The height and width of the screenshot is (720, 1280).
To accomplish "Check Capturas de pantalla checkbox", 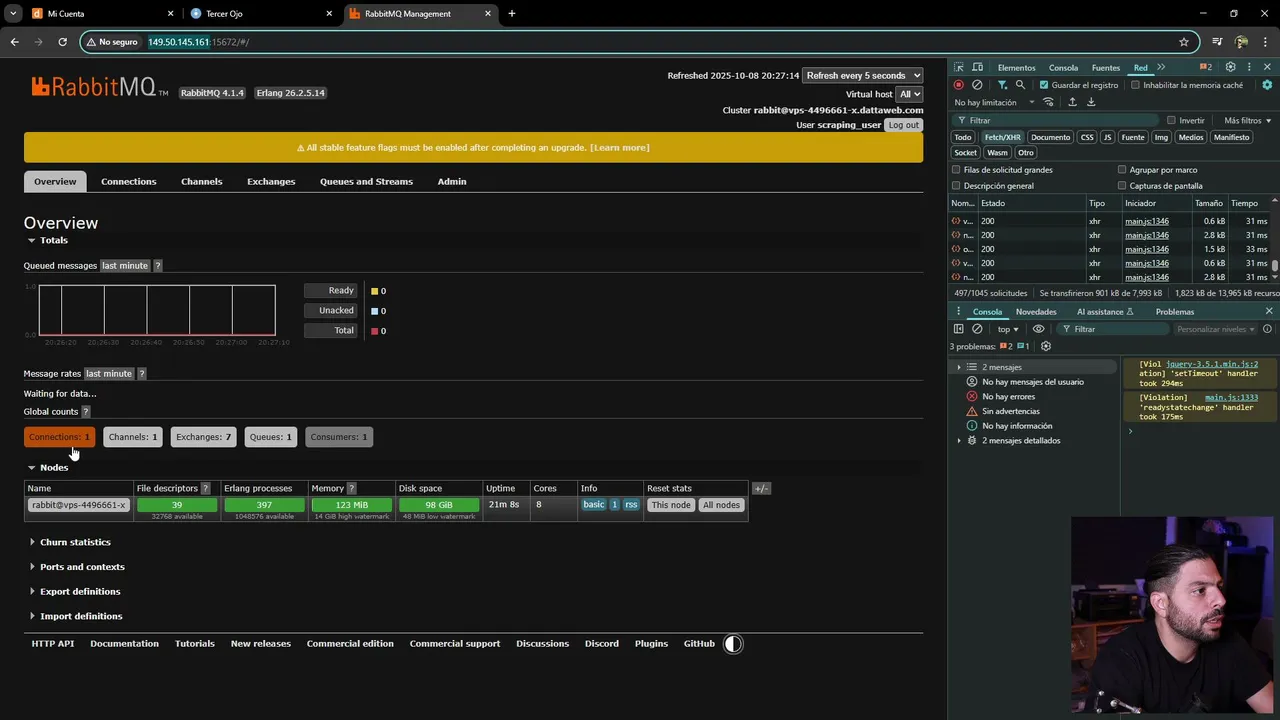I will [x=1122, y=186].
